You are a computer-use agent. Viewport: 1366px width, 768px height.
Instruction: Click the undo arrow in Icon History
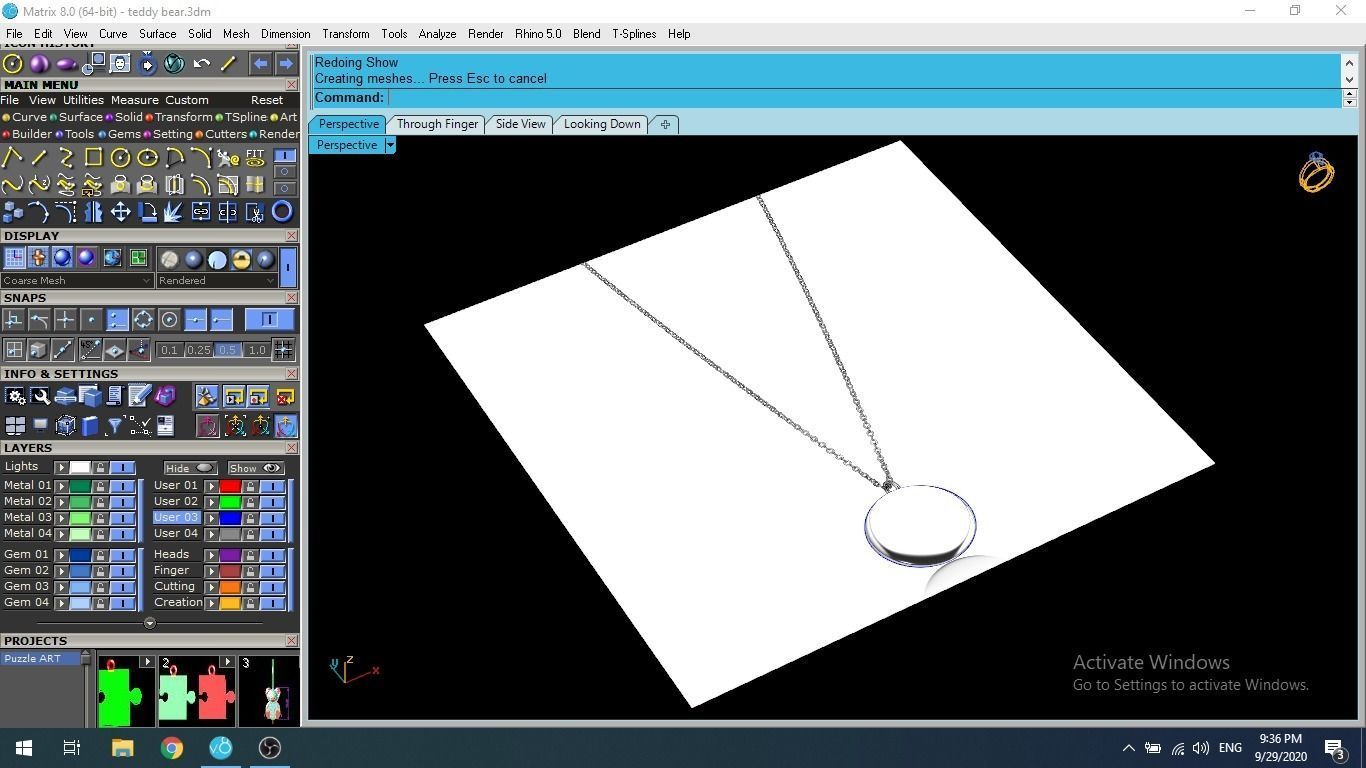(x=201, y=64)
